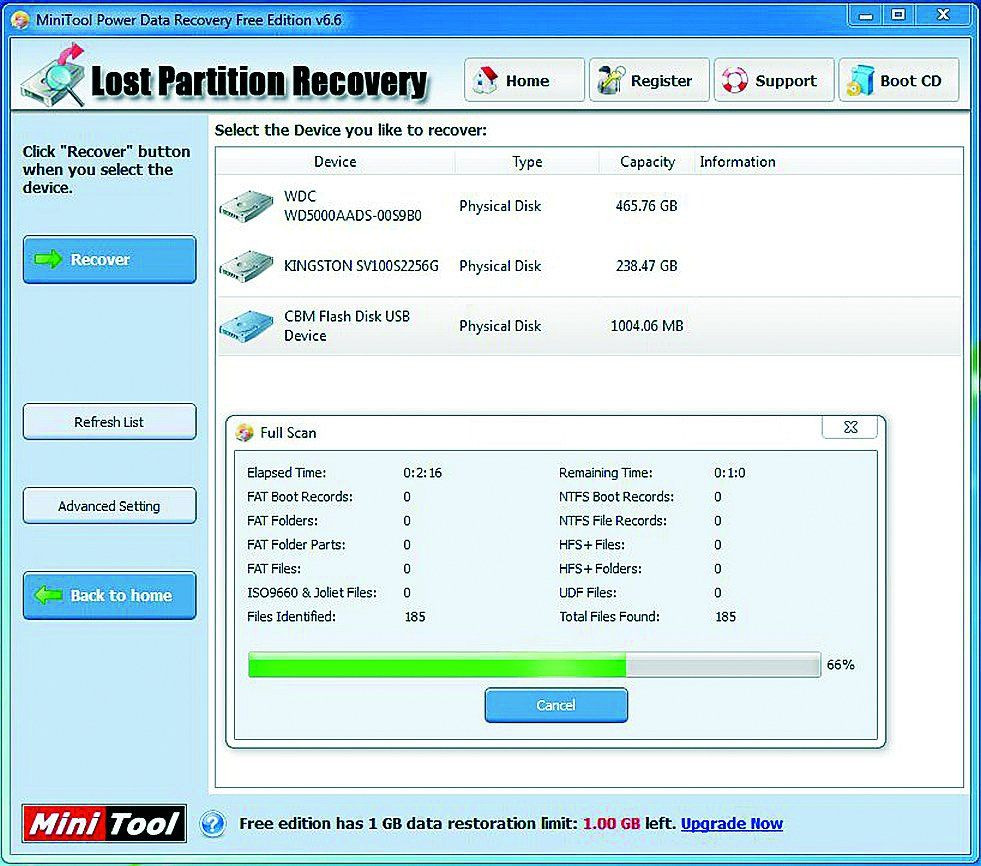Open the Upgrade Now link
Image resolution: width=981 pixels, height=866 pixels.
[731, 823]
